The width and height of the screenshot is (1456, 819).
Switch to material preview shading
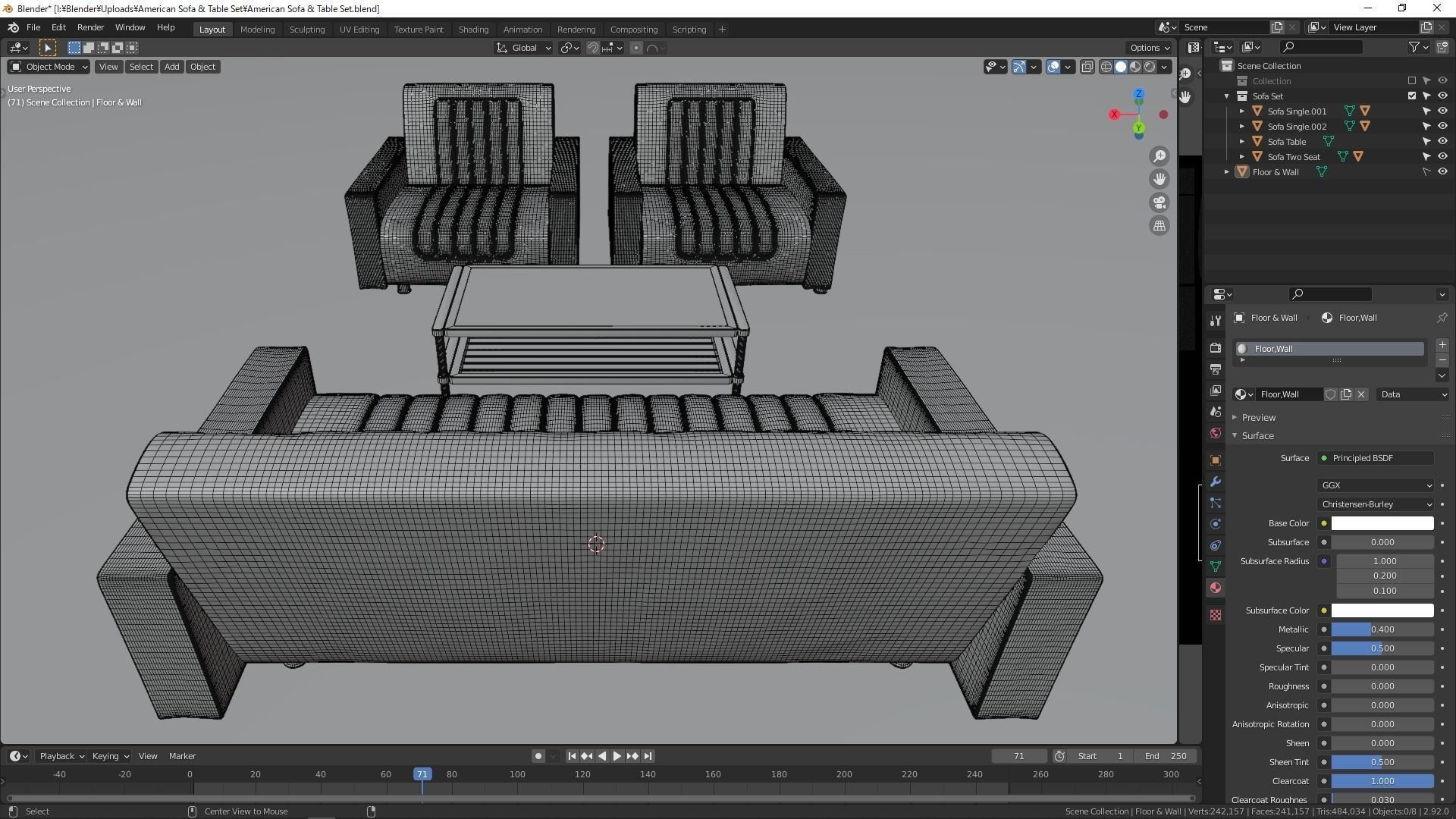point(1135,67)
